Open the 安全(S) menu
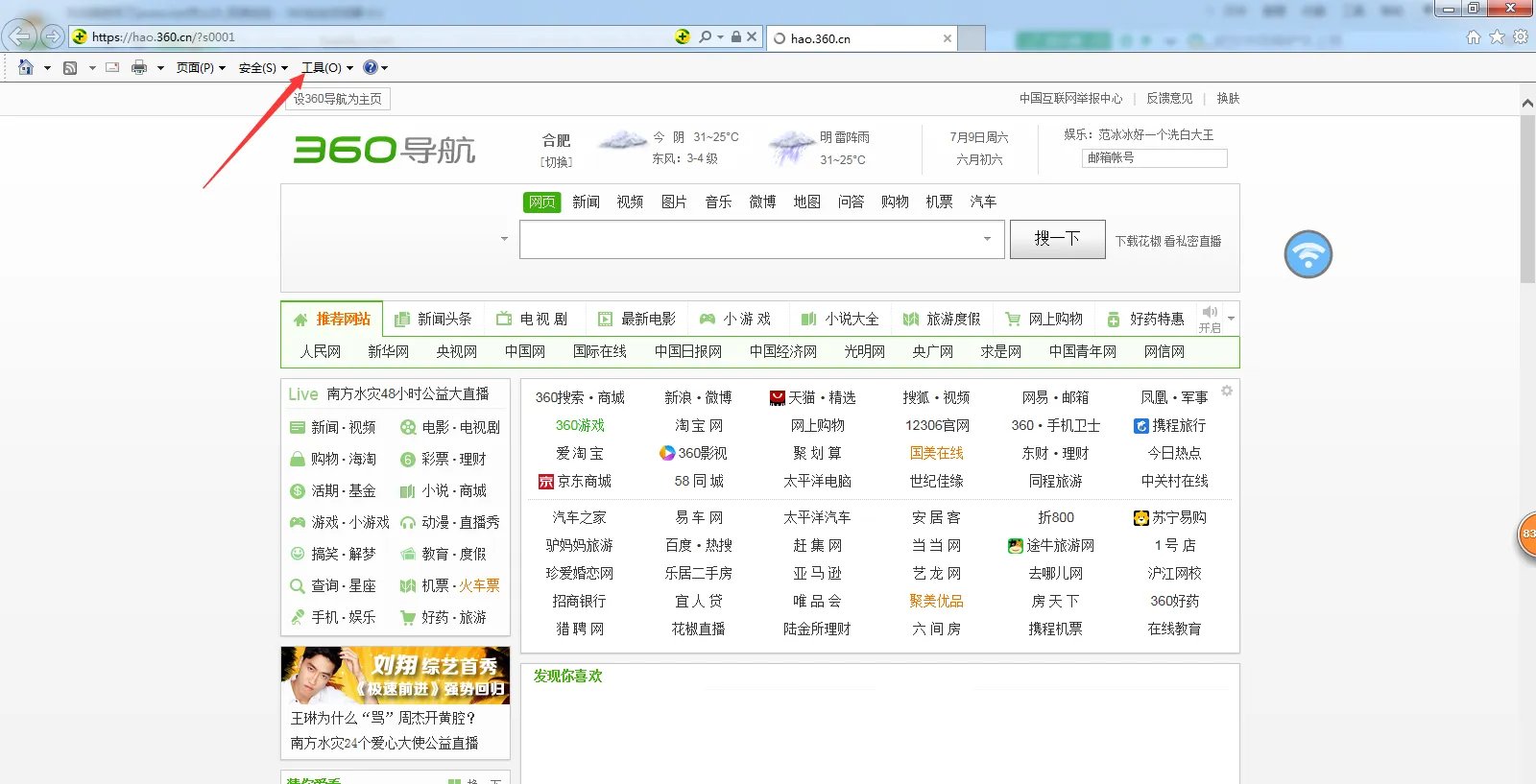This screenshot has height=784, width=1536. coord(263,68)
